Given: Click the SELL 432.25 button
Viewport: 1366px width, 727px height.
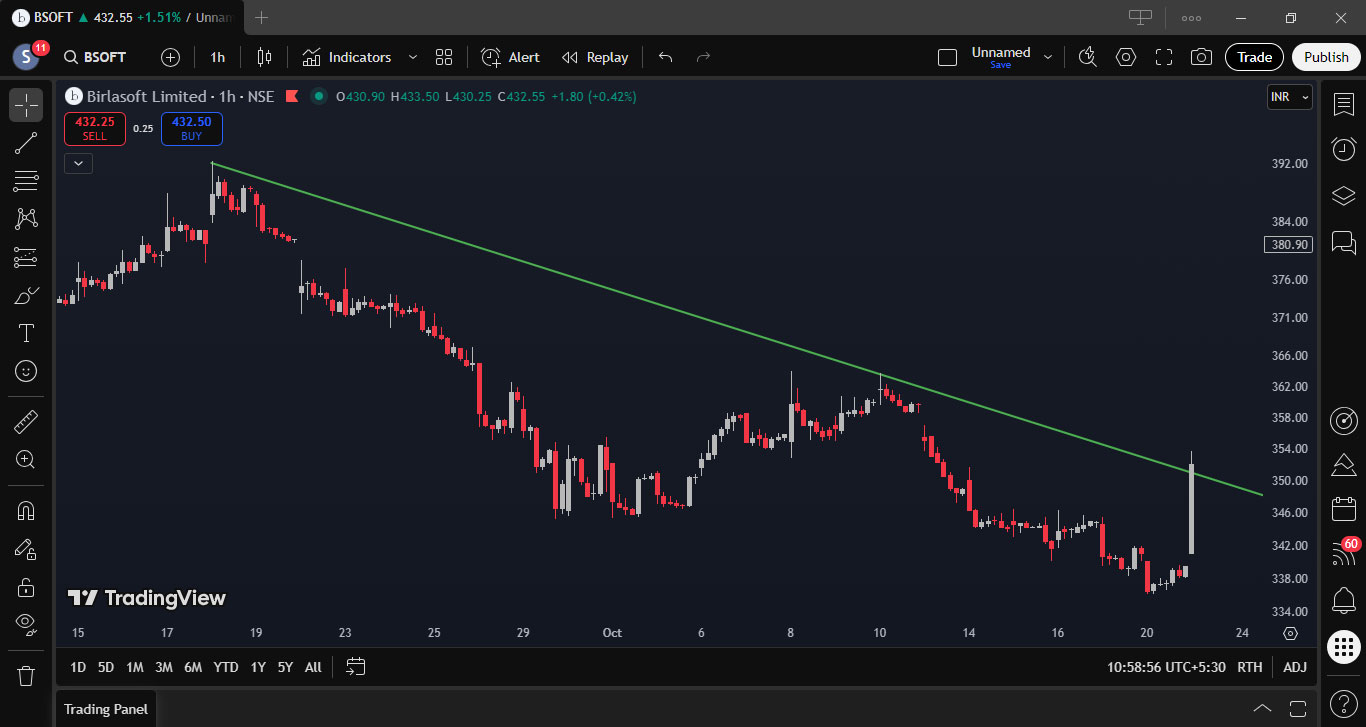Looking at the screenshot, I should coord(95,128).
